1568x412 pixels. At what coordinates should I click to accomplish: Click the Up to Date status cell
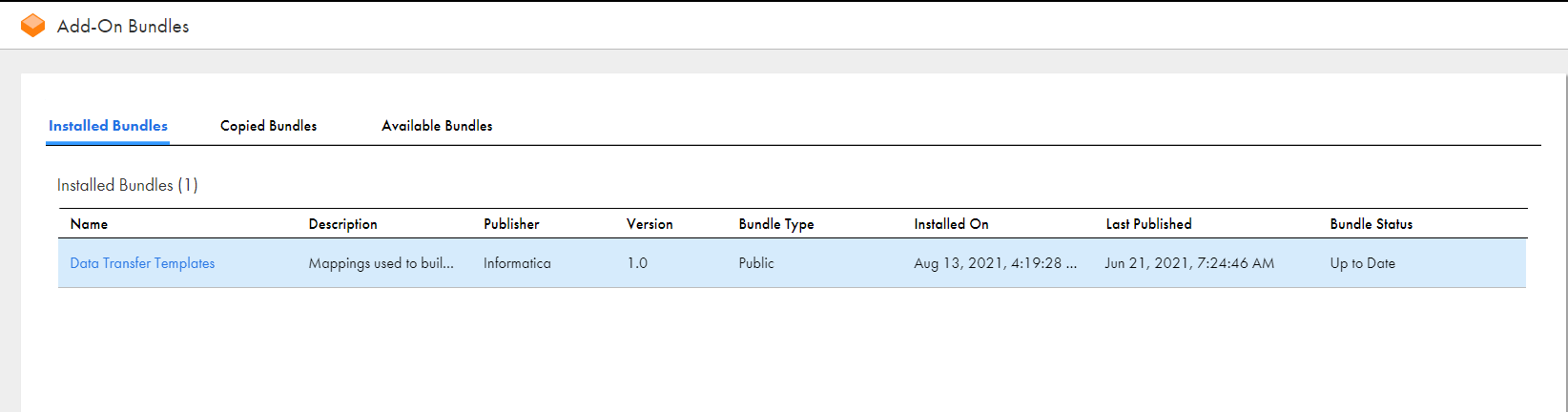(1362, 263)
